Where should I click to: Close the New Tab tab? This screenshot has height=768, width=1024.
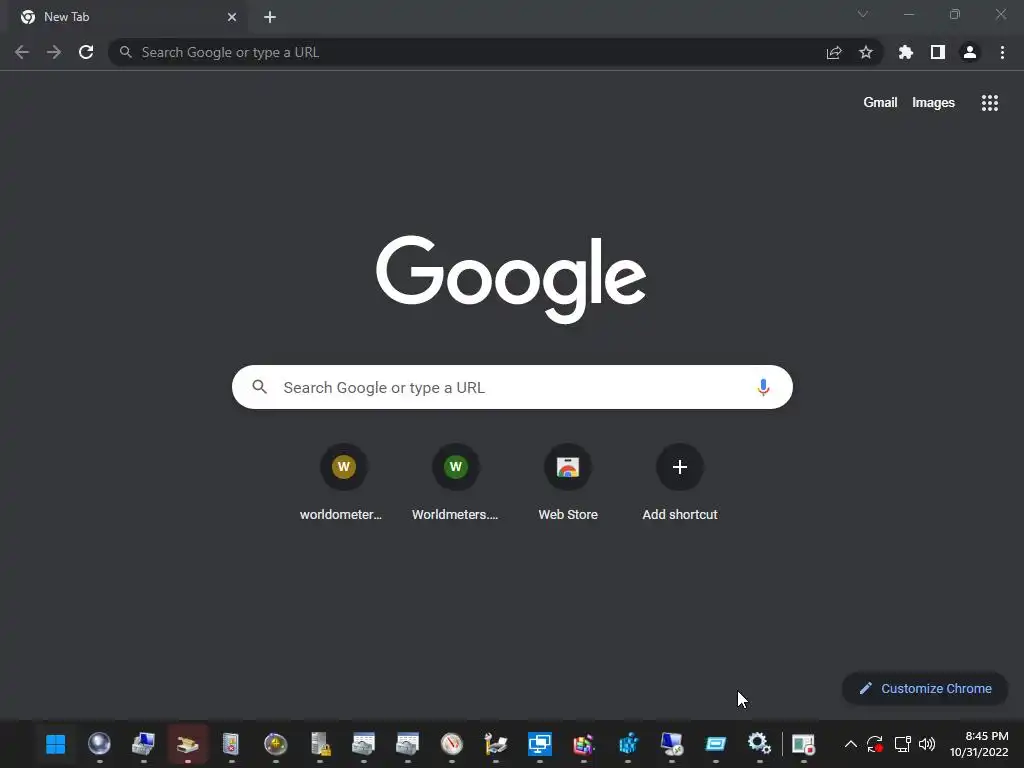[x=232, y=17]
